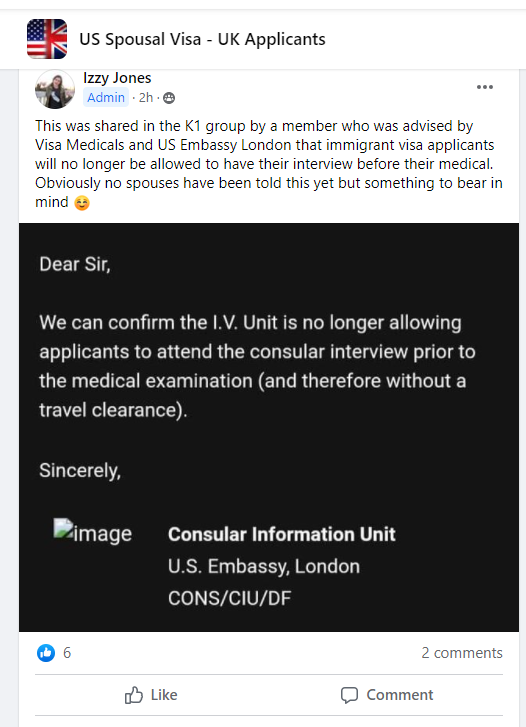This screenshot has height=727, width=526.
Task: View the 2 comments link
Action: click(462, 653)
